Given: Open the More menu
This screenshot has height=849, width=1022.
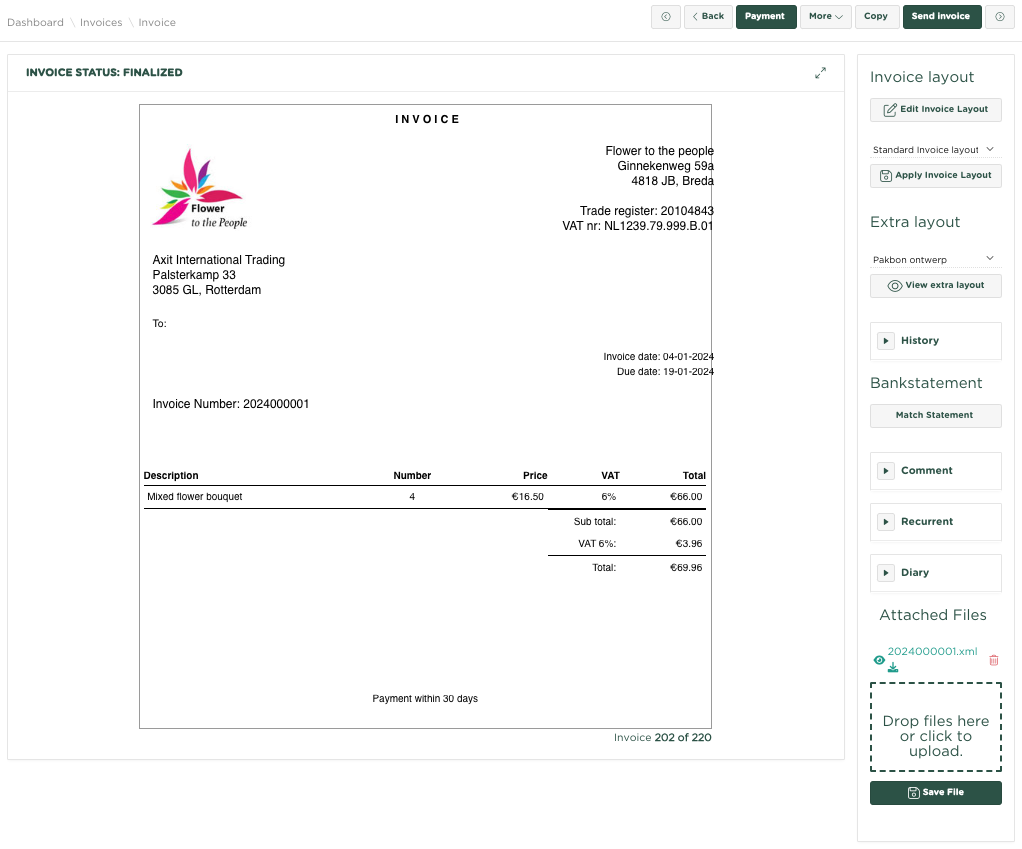Looking at the screenshot, I should pos(825,16).
